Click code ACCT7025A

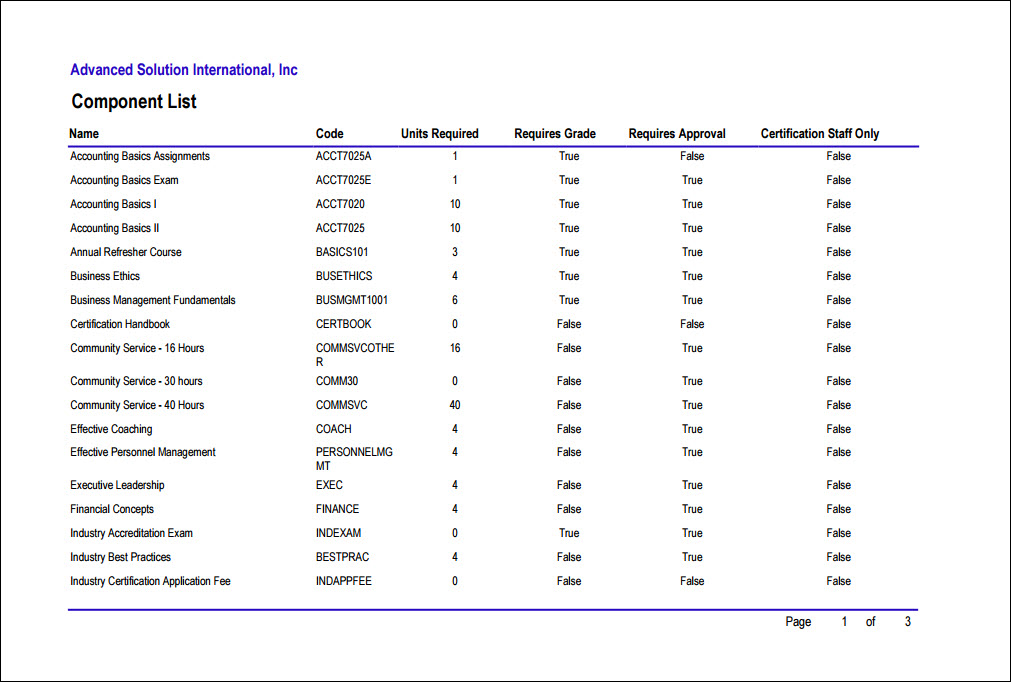(x=344, y=156)
